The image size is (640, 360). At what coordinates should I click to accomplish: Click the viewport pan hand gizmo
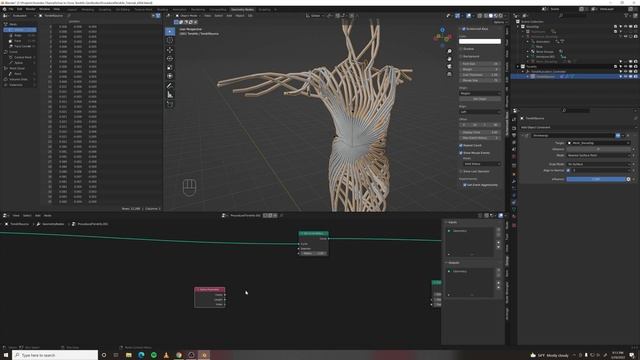449,59
